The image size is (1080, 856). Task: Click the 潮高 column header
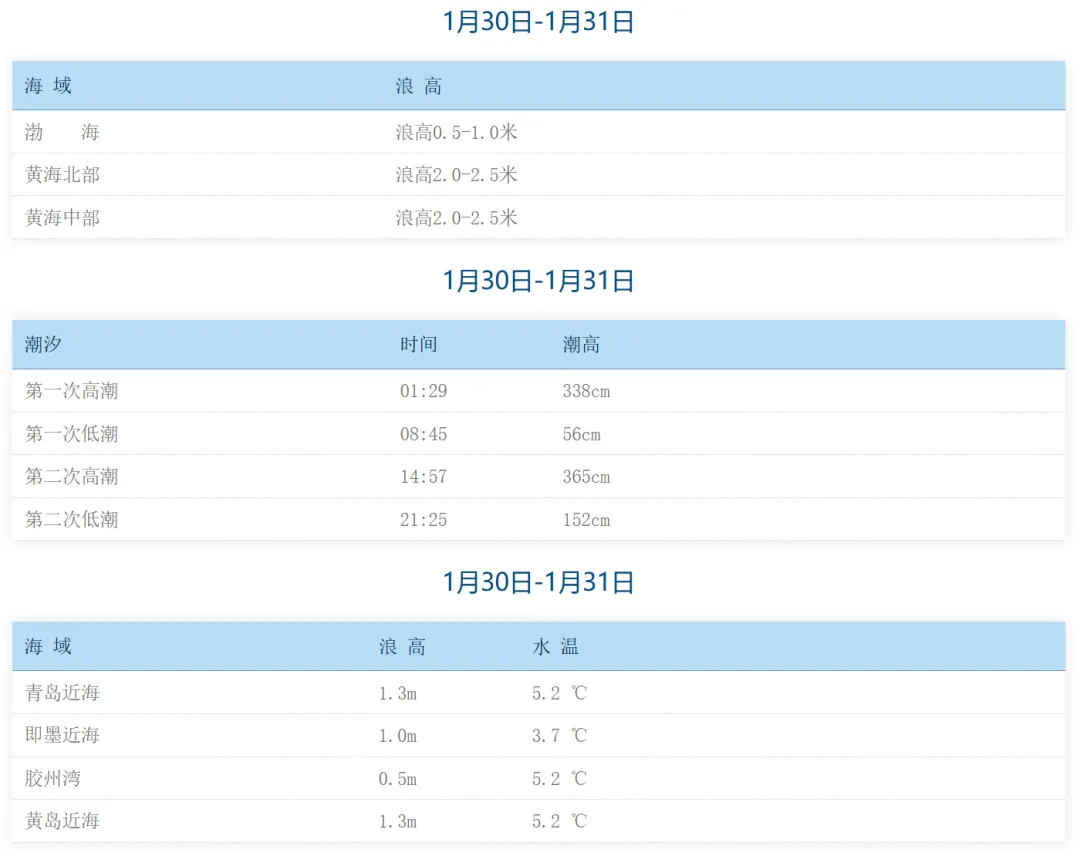click(x=581, y=344)
